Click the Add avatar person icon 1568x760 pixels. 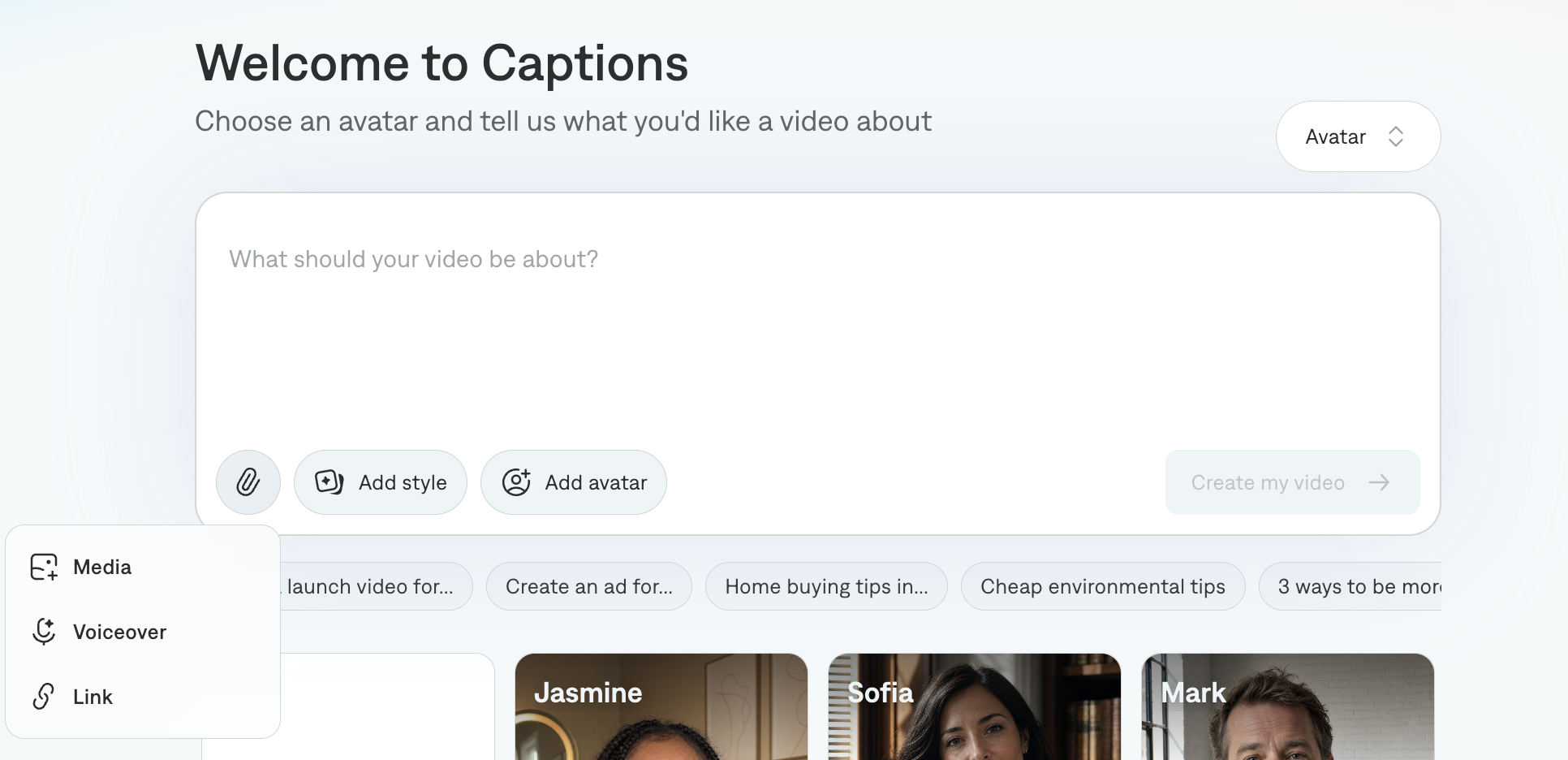516,482
